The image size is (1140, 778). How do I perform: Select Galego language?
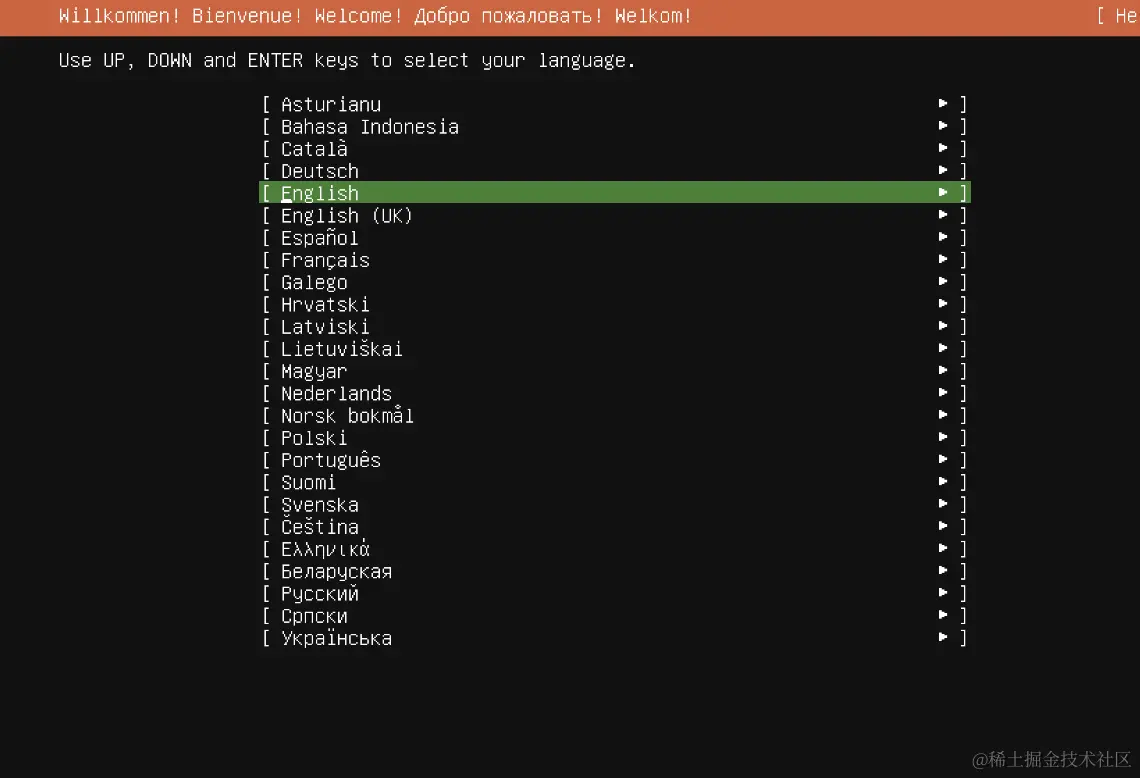click(x=614, y=282)
